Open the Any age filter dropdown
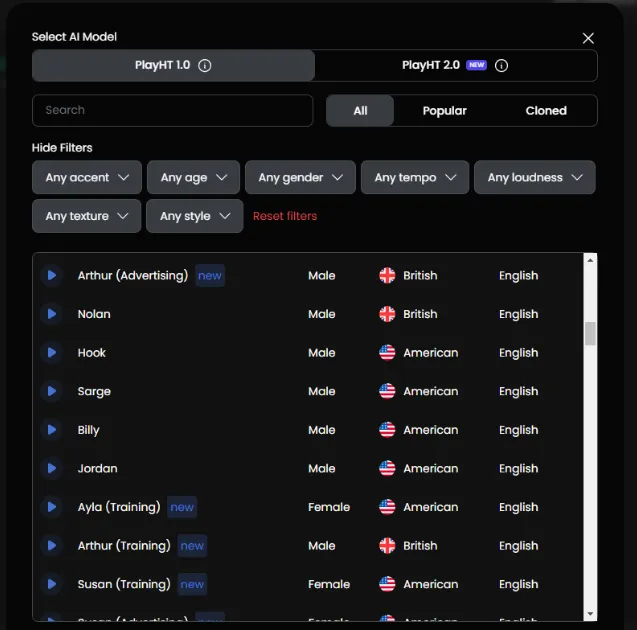 pyautogui.click(x=193, y=177)
